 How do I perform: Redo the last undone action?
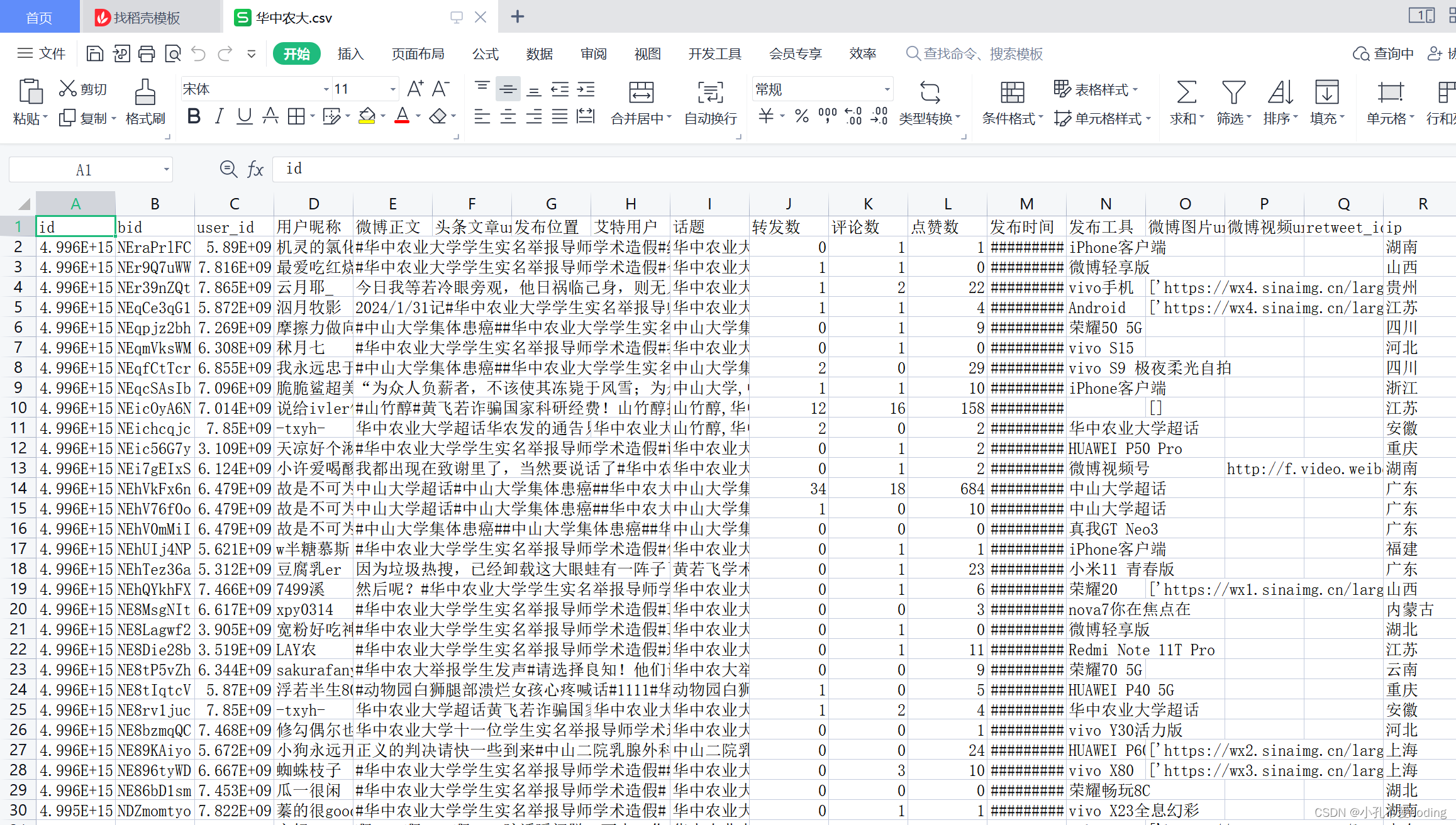pos(225,54)
